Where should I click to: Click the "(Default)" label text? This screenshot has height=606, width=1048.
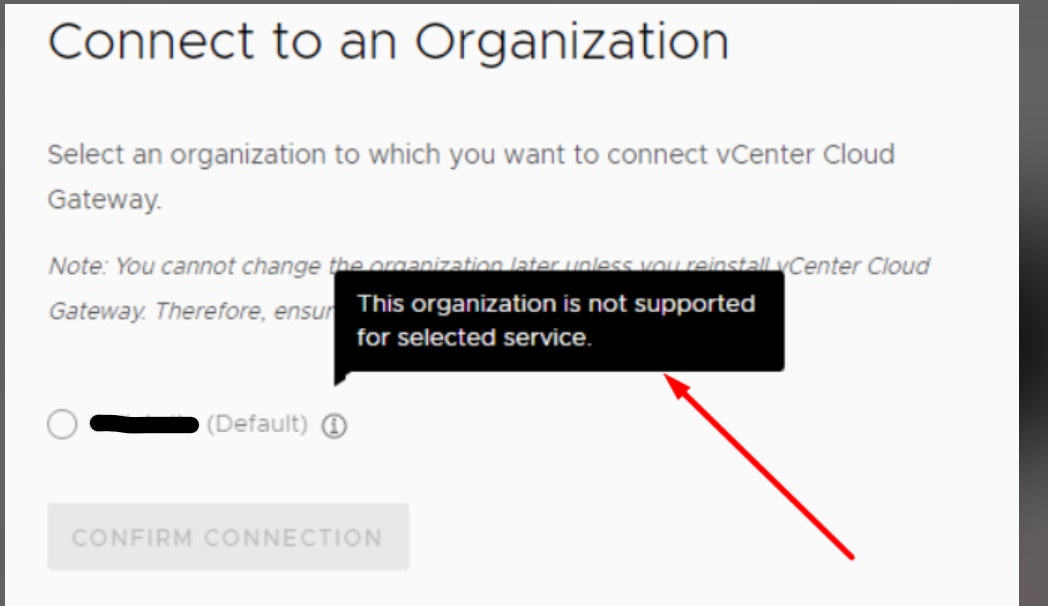[257, 424]
